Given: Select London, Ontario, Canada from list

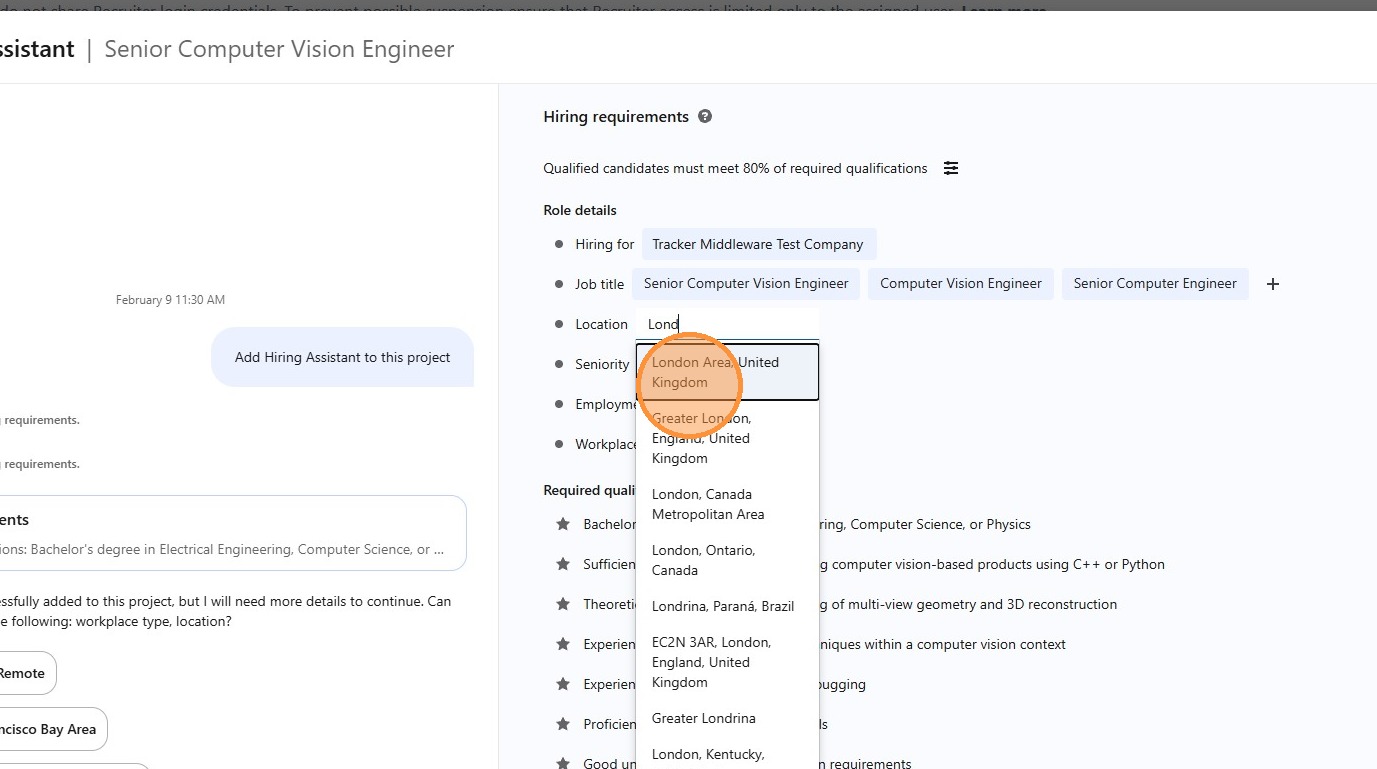Looking at the screenshot, I should pos(727,560).
